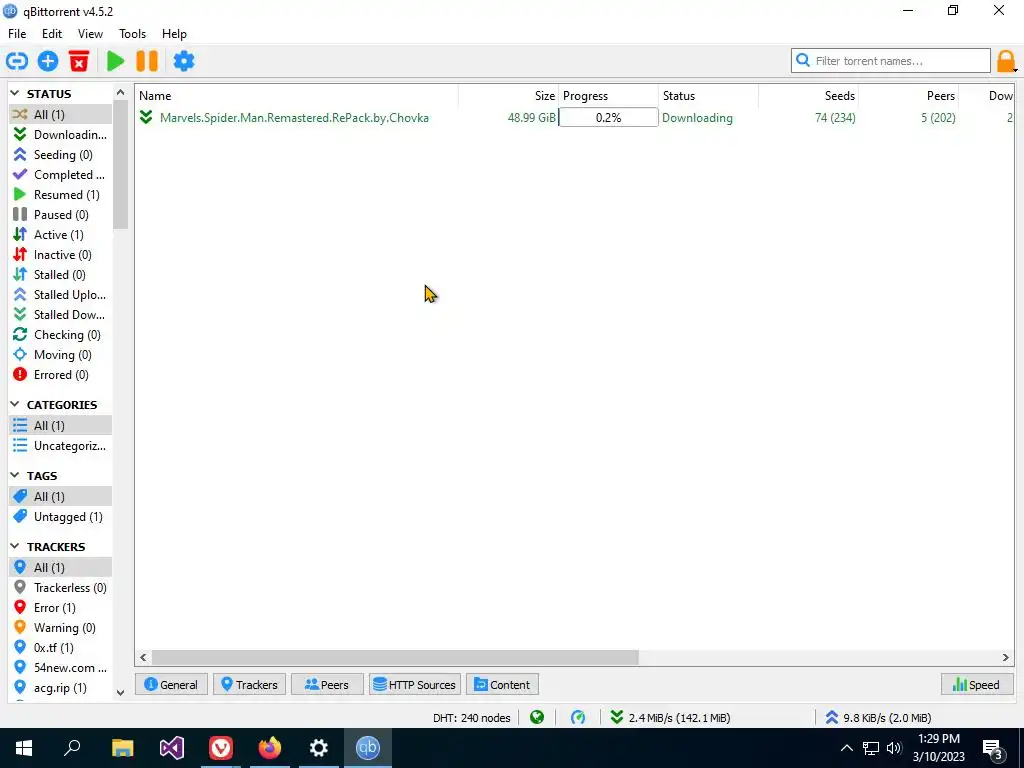Click the upload speed 9.8 KiB/s indicator
Screen dimensions: 1024x768
878,718
